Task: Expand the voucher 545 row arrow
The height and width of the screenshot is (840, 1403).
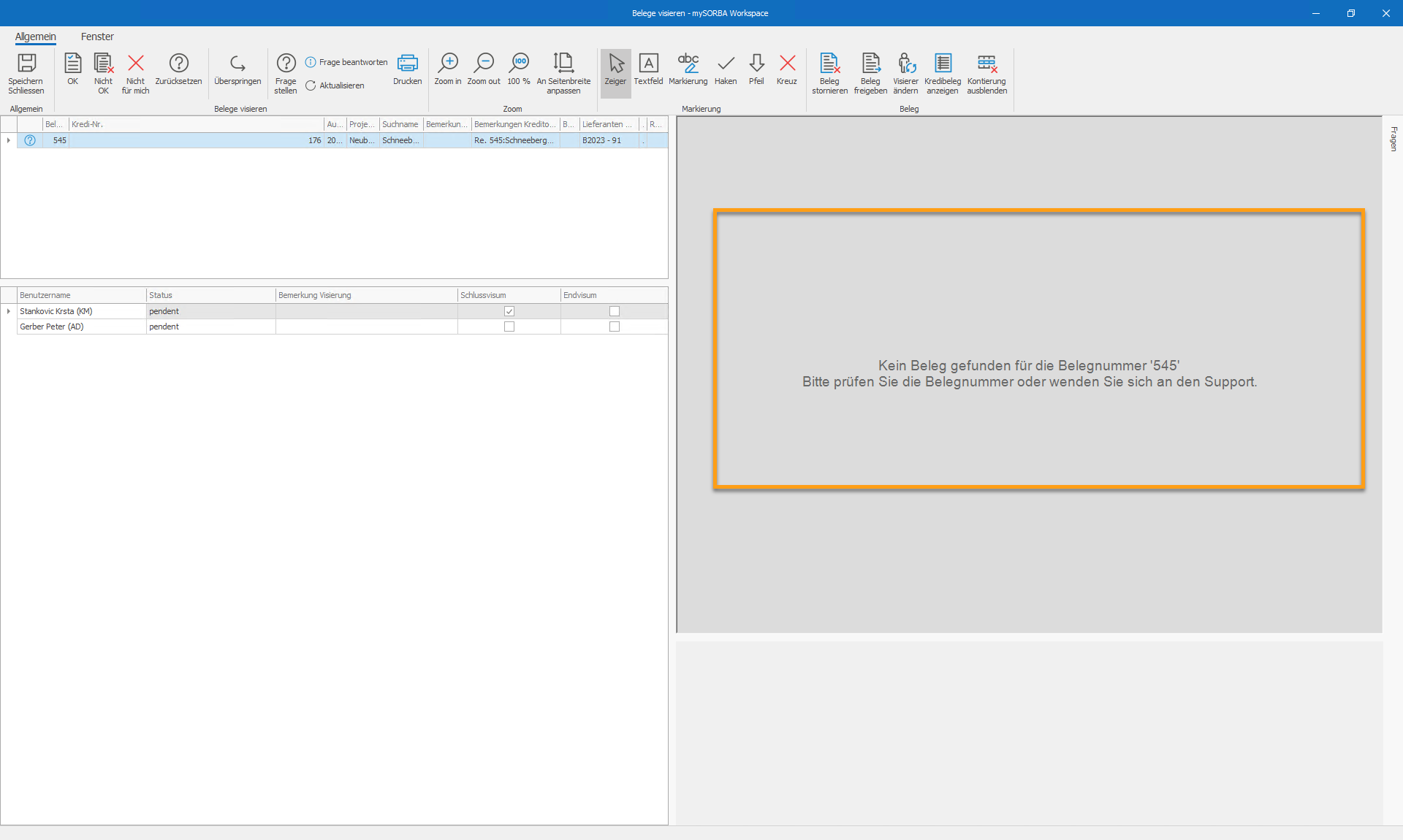Action: 9,140
